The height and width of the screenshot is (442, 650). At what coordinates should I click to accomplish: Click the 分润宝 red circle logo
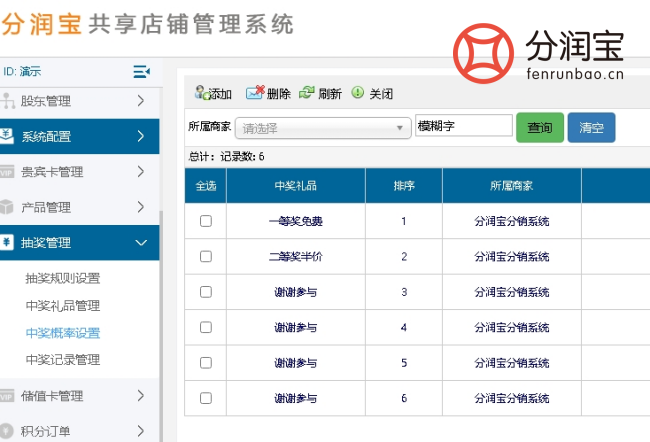483,53
